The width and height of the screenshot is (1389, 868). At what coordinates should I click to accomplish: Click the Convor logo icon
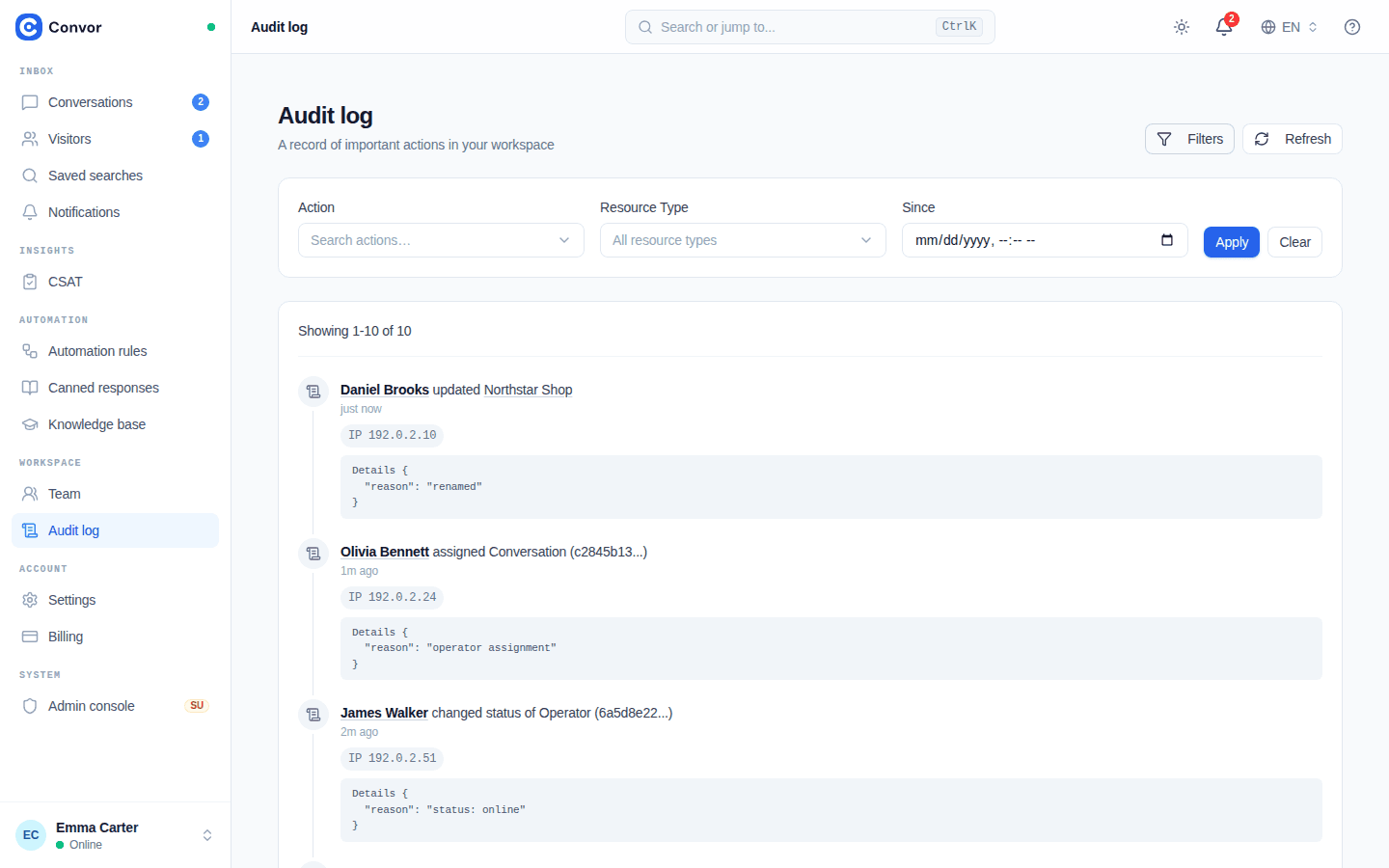29,27
